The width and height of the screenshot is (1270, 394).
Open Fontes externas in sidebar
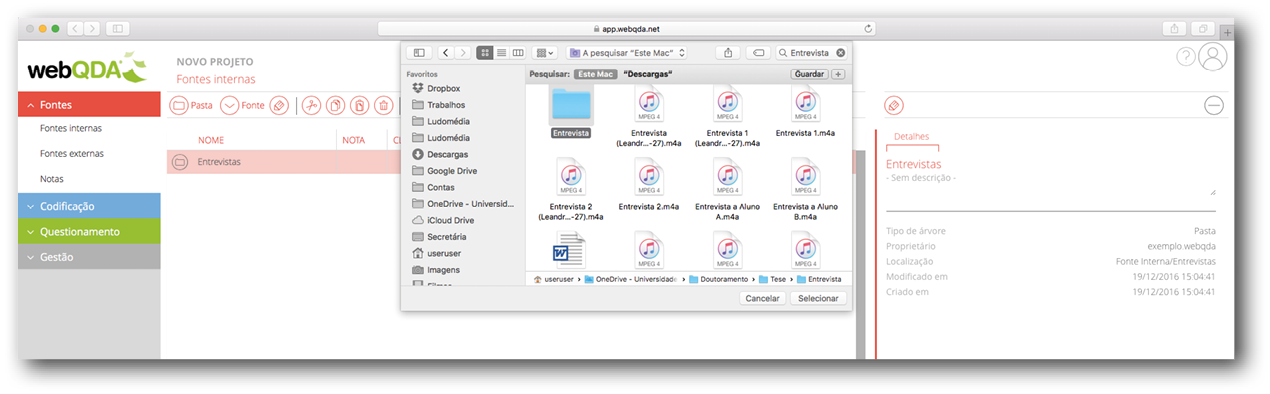pos(72,154)
